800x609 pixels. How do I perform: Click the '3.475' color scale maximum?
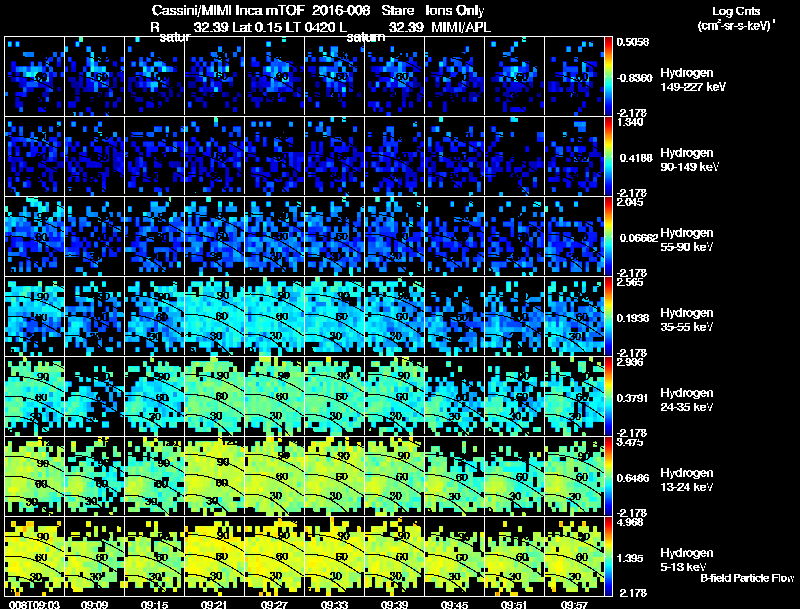click(630, 442)
